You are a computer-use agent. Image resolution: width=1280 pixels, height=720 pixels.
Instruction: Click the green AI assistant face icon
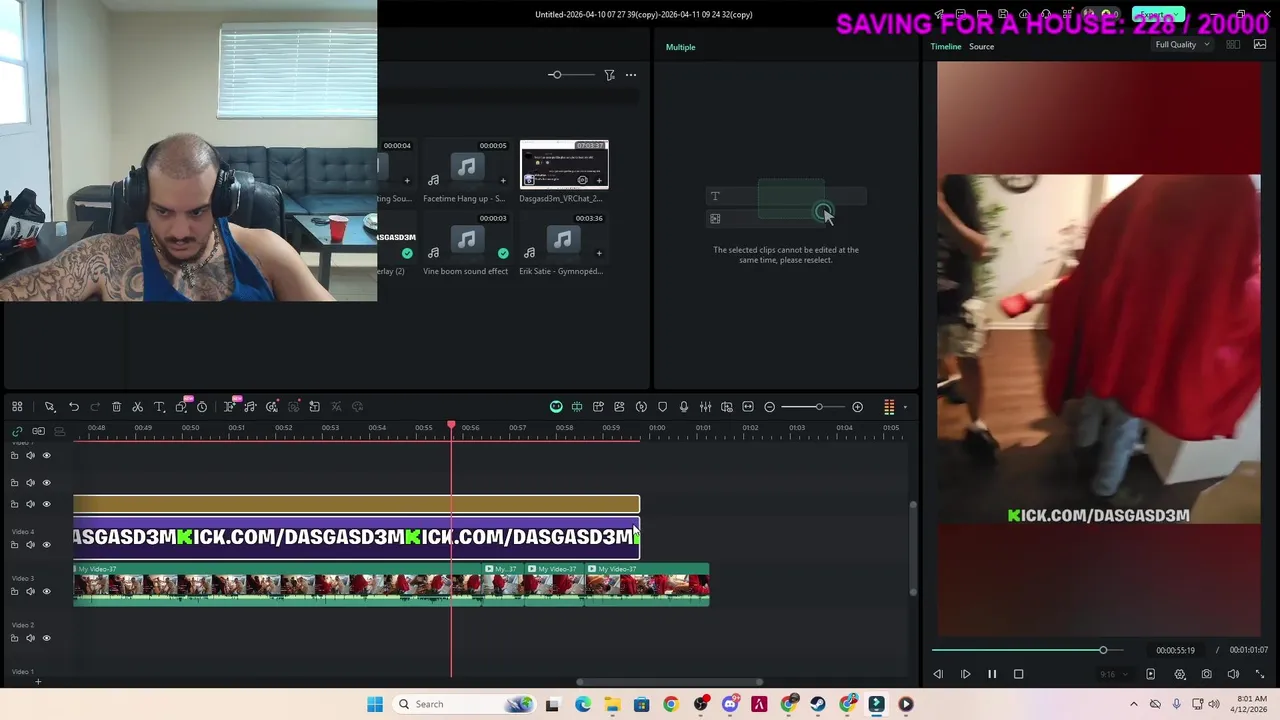click(556, 407)
